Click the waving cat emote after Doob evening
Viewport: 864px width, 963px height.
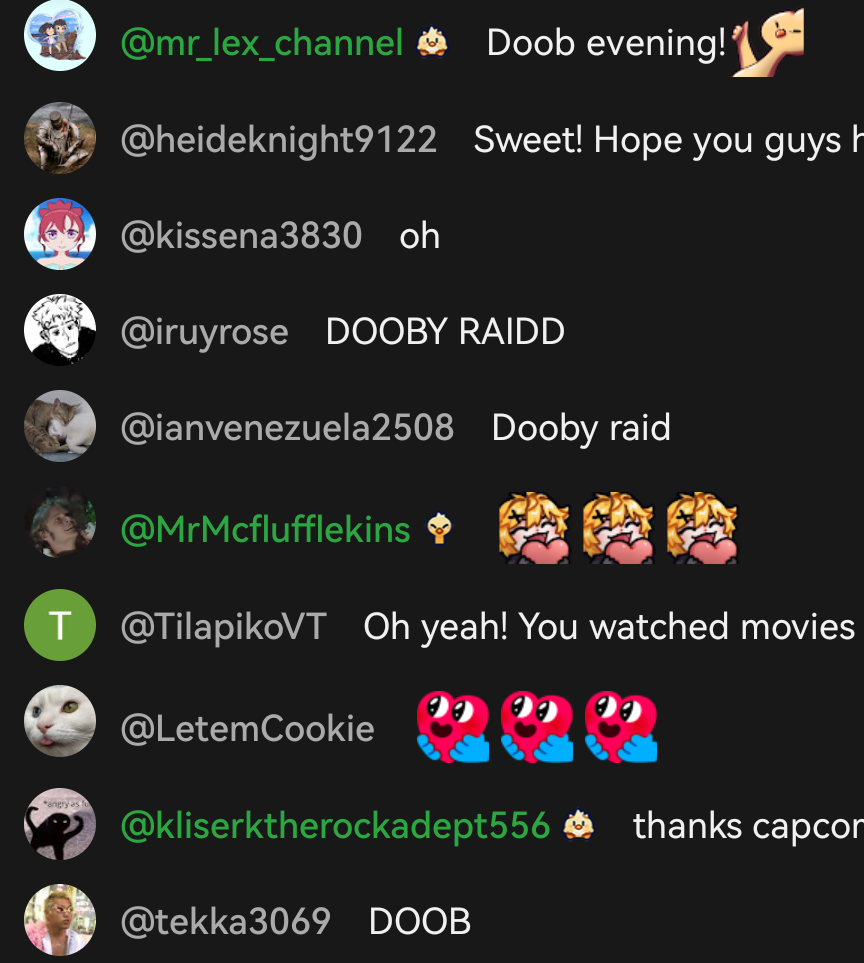click(768, 42)
